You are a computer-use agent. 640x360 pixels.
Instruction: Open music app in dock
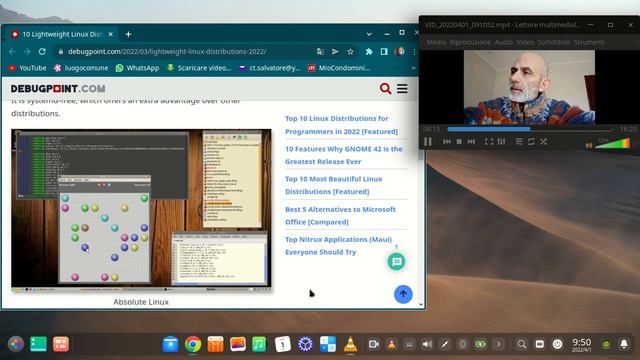click(x=259, y=344)
